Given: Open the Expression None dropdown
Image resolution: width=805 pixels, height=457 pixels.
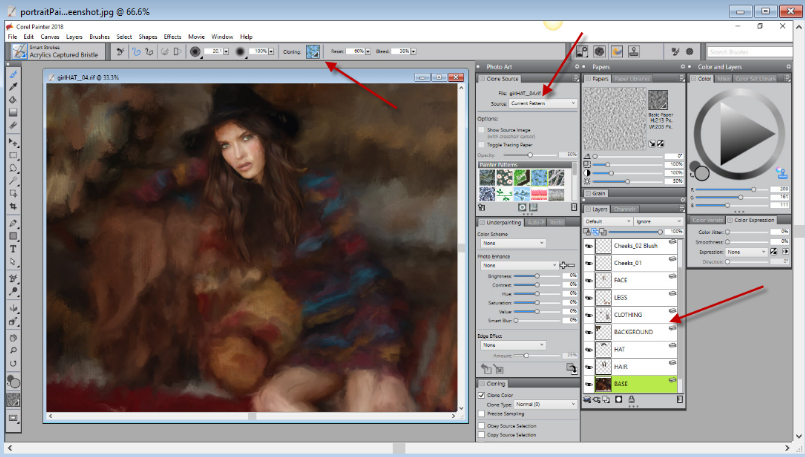Looking at the screenshot, I should click(746, 252).
